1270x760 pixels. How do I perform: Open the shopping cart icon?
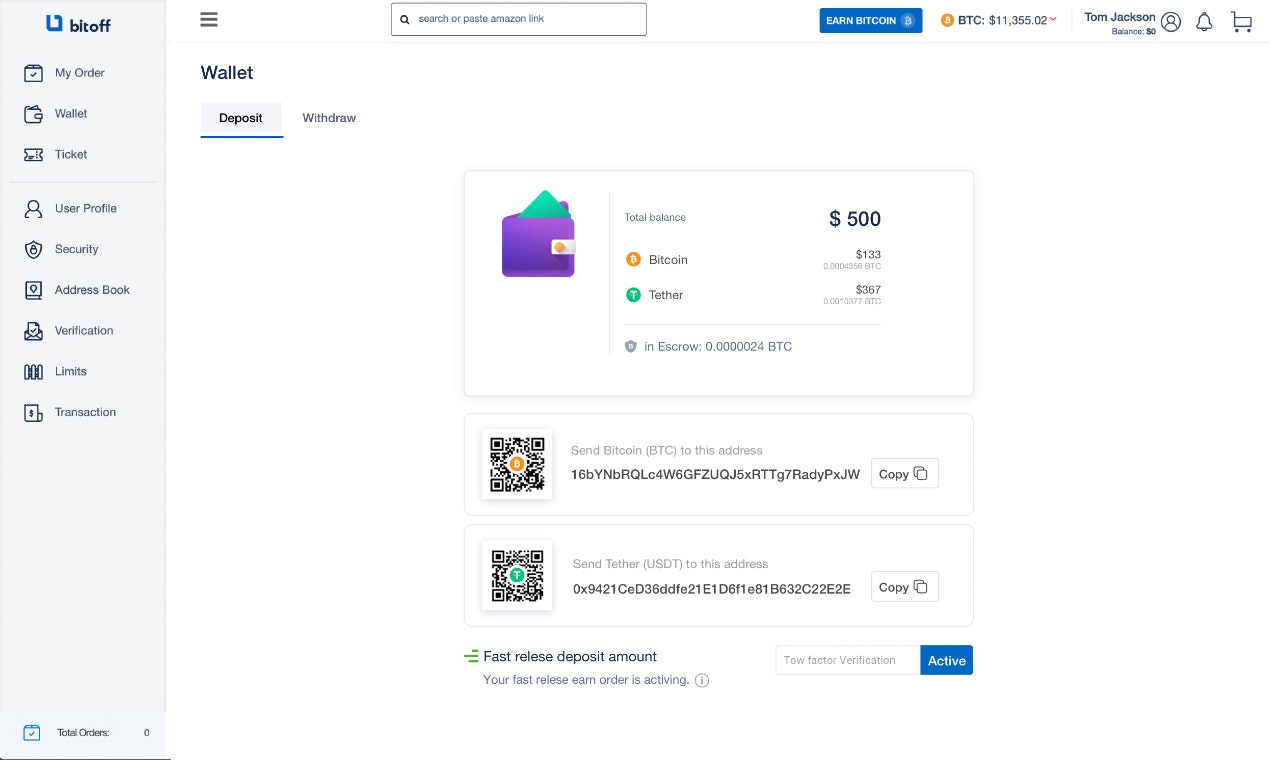(1241, 21)
